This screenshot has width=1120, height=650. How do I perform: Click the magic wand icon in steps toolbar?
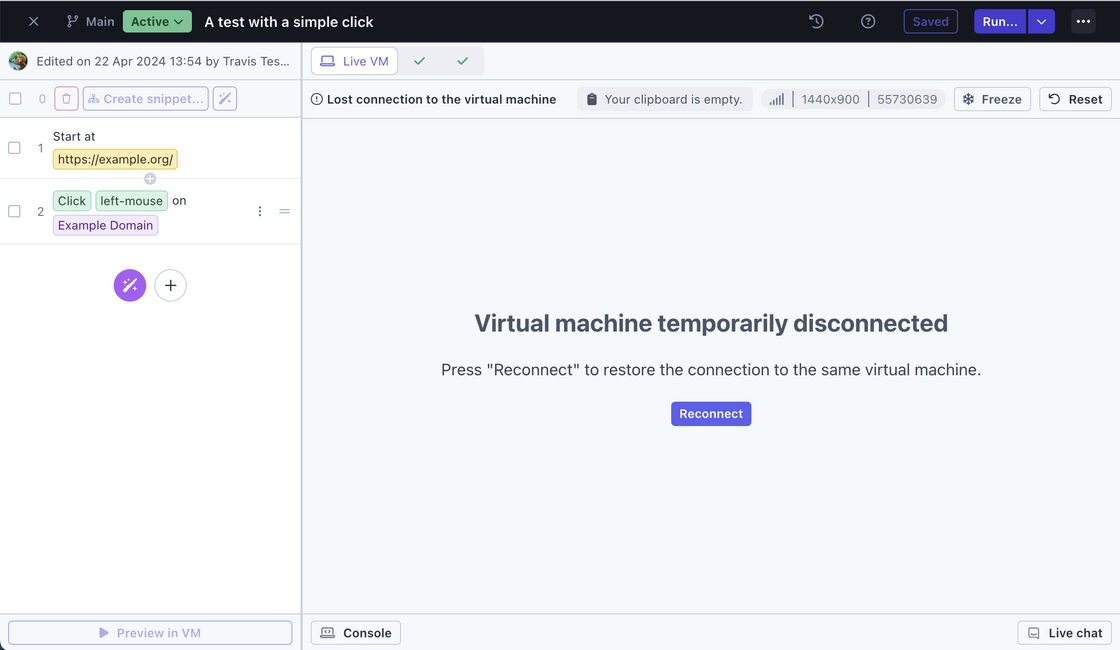pyautogui.click(x=225, y=99)
